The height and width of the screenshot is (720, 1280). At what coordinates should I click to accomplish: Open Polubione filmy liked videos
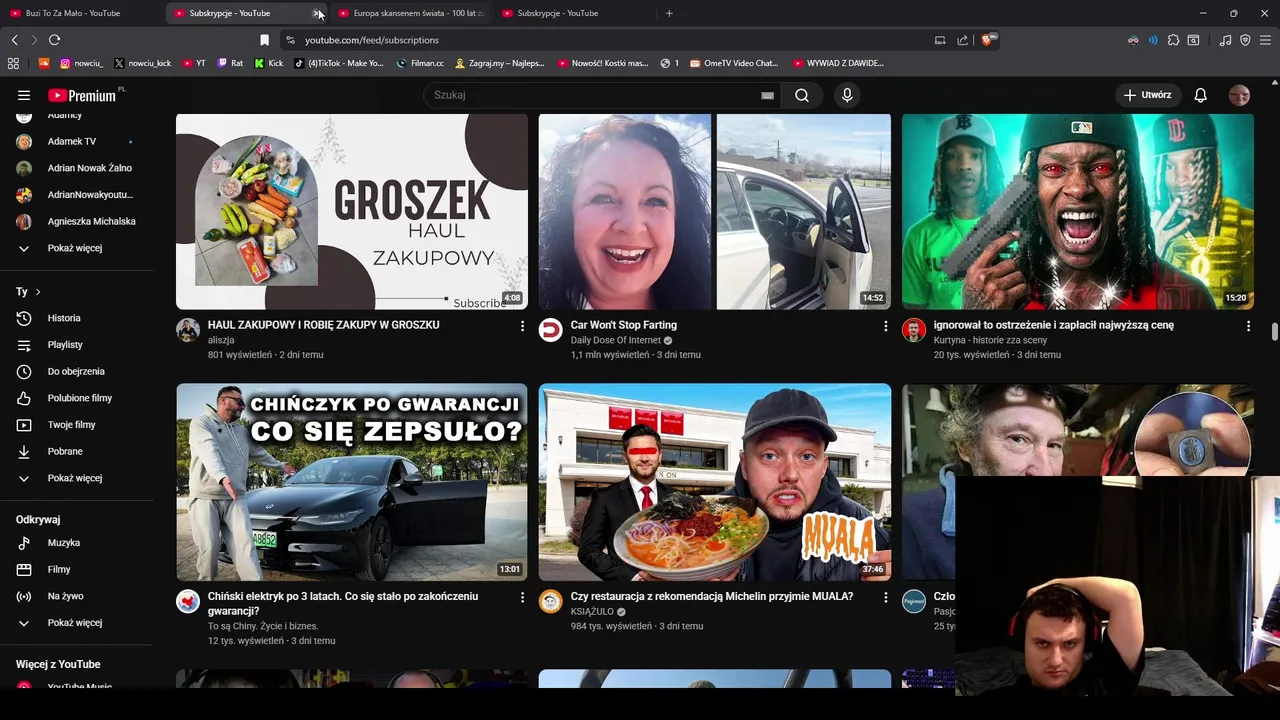coord(78,398)
